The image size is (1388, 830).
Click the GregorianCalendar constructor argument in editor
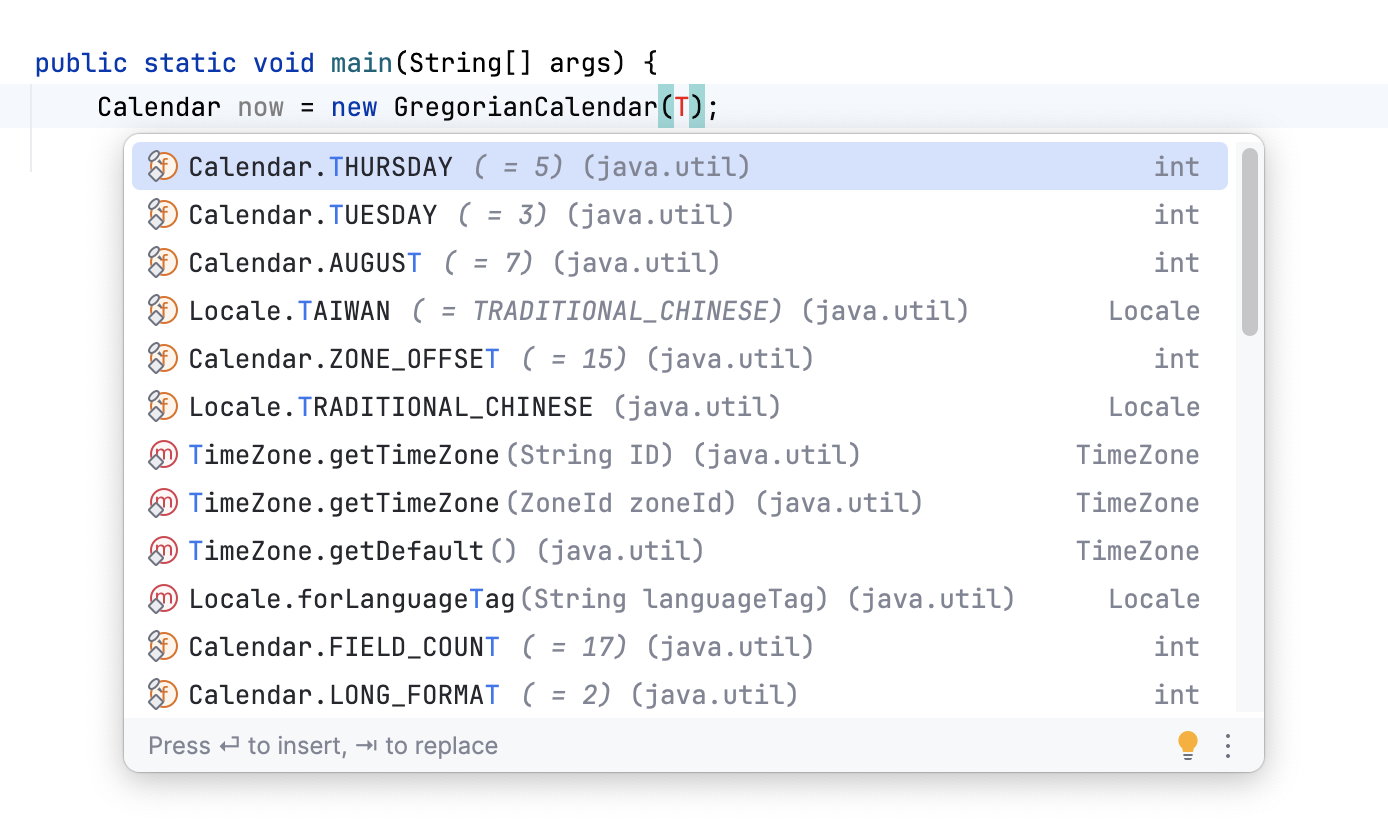(x=680, y=107)
